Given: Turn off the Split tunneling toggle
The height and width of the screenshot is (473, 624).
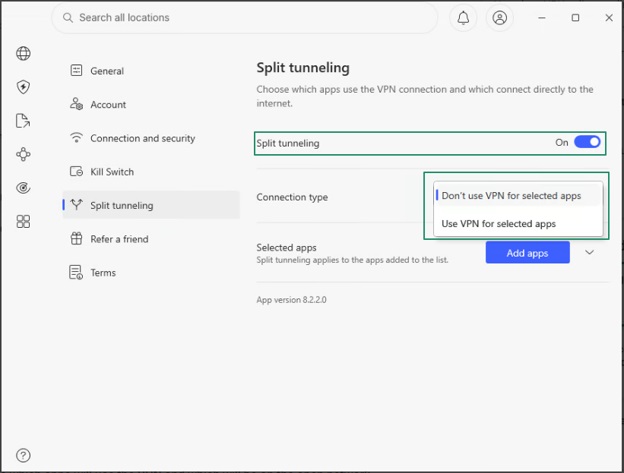Looking at the screenshot, I should coord(587,142).
